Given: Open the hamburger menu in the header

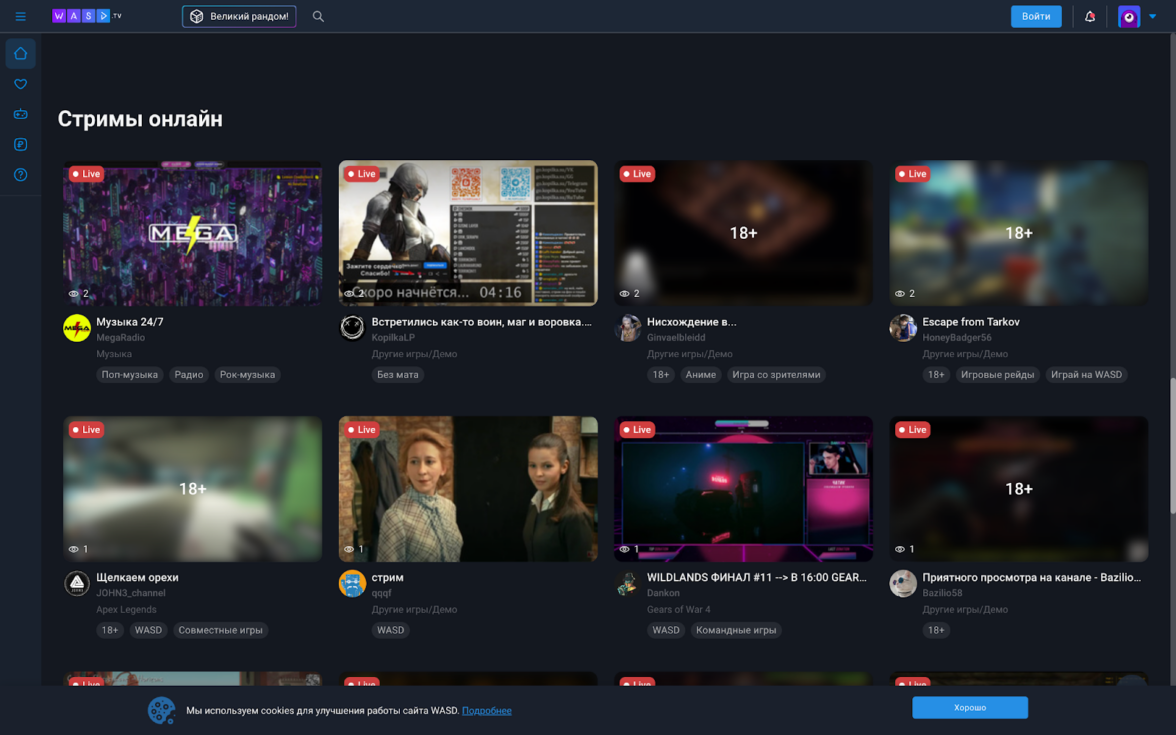Looking at the screenshot, I should (x=20, y=16).
